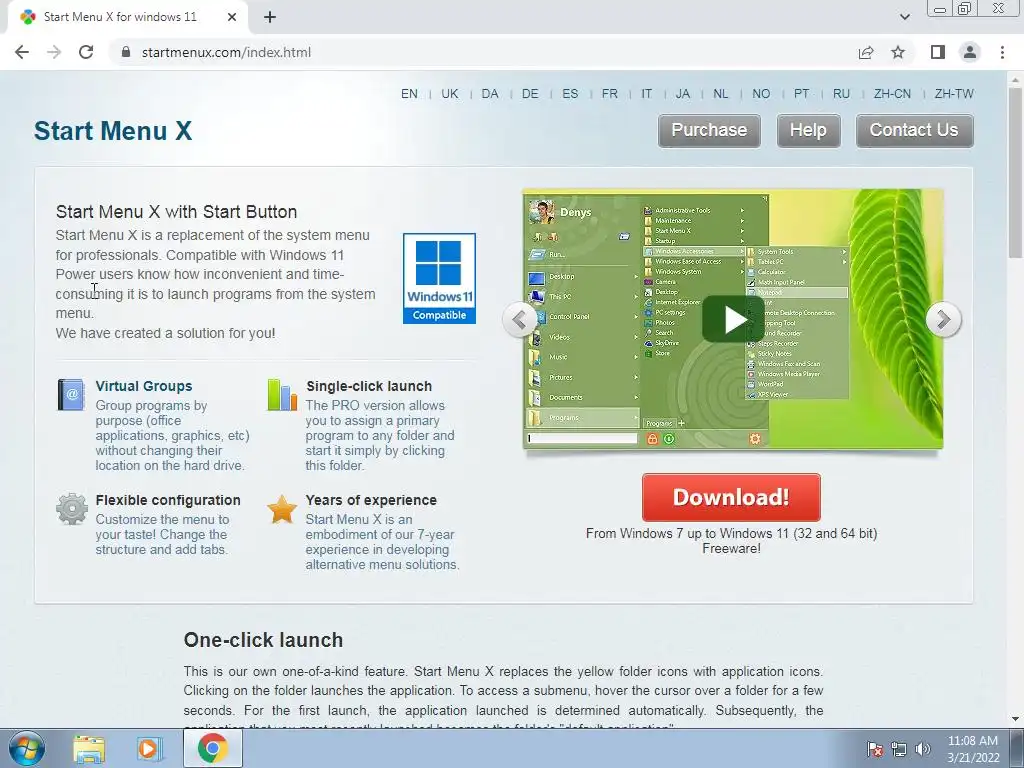1024x768 pixels.
Task: Show next slide in the carousel
Action: [943, 319]
